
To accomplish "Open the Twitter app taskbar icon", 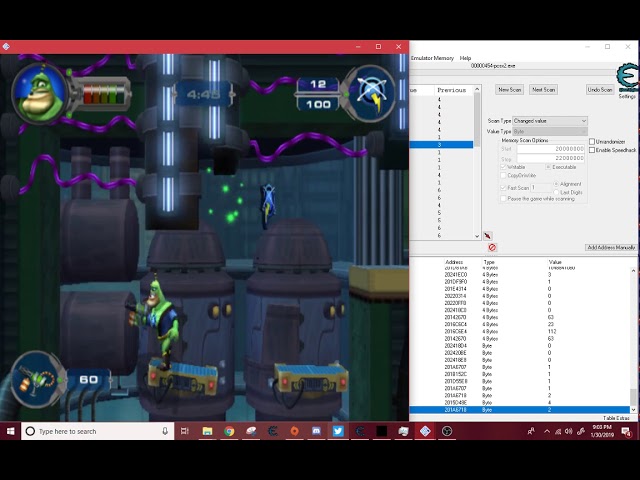I will pos(338,431).
